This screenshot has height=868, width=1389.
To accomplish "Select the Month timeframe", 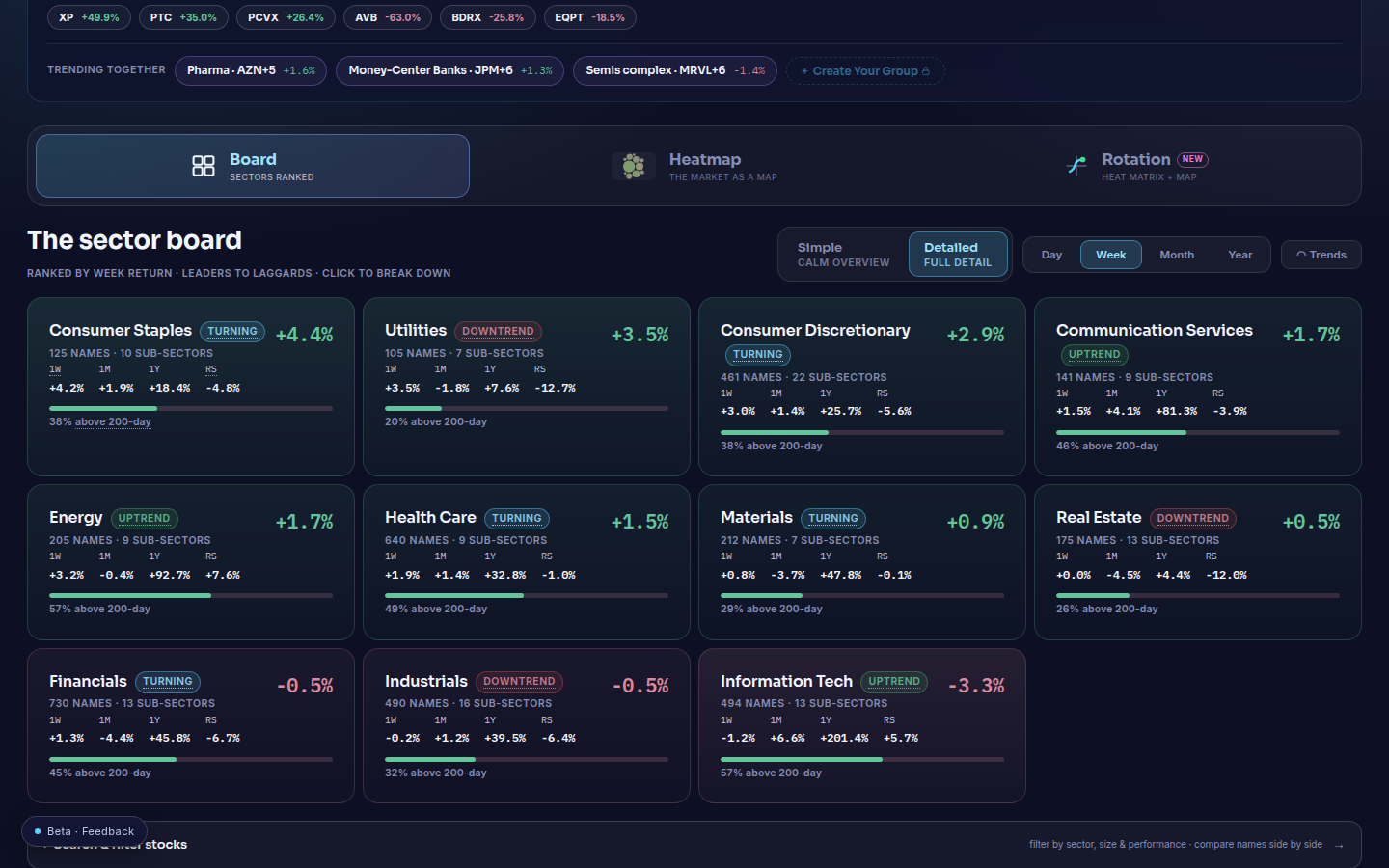I will [x=1177, y=255].
